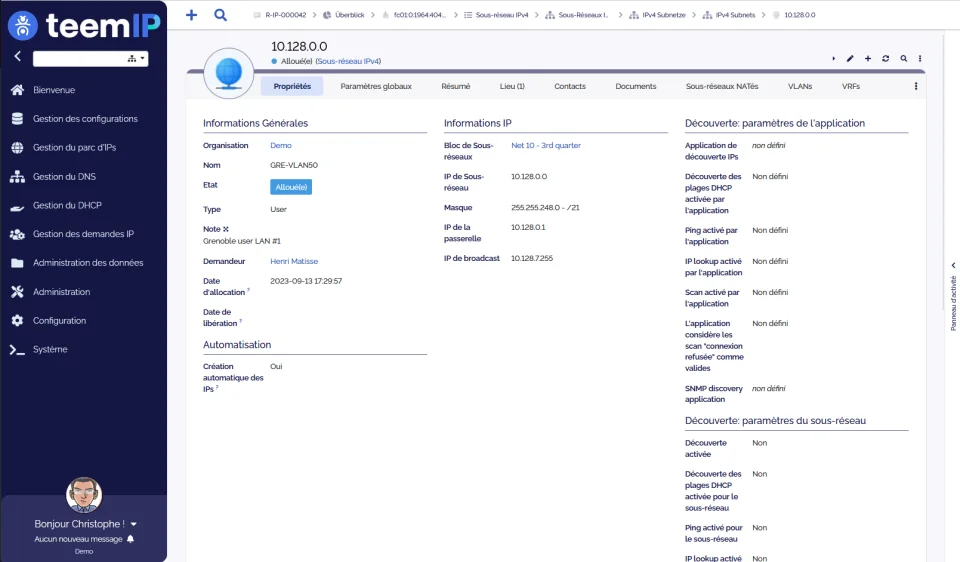This screenshot has width=960, height=562.
Task: Click the Sous-réseau IPv4 class link
Action: 348,61
